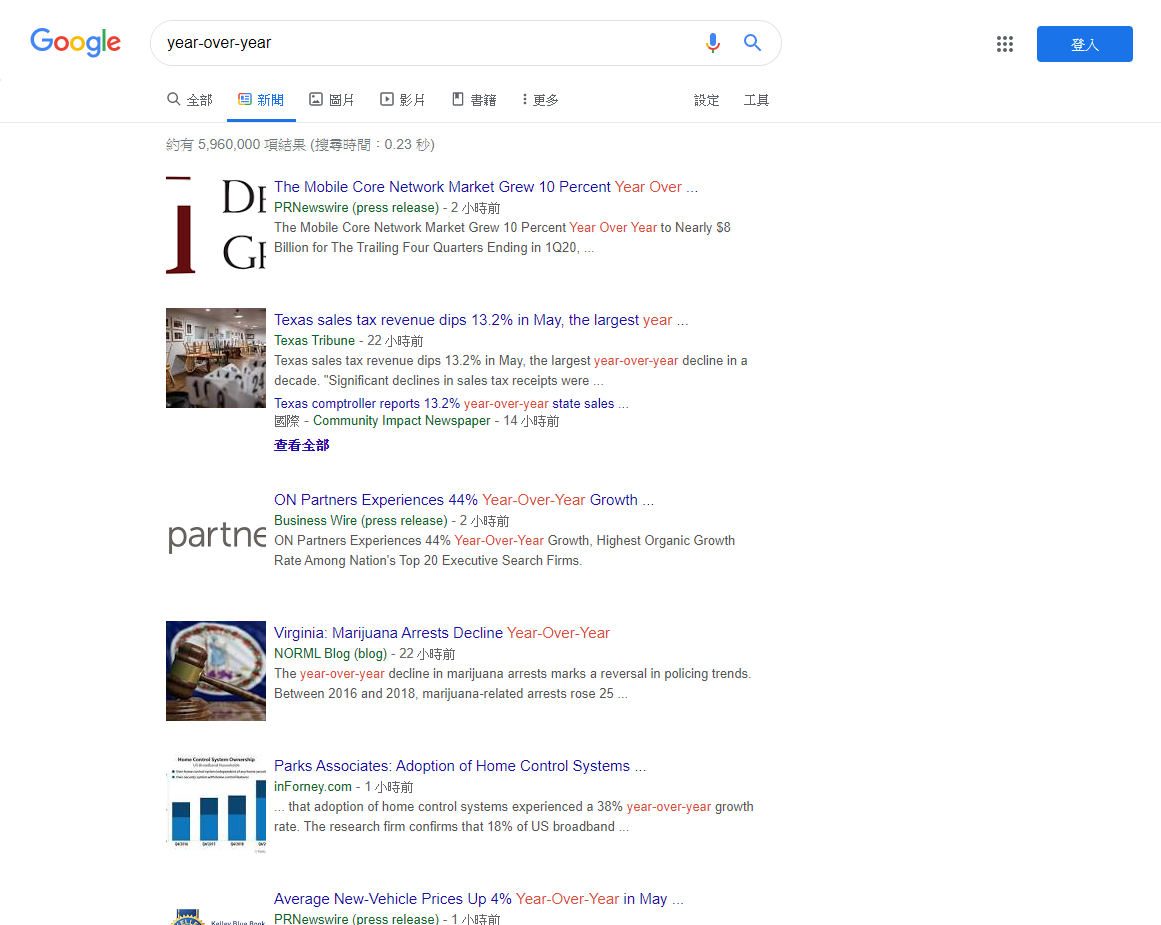Open the 設定 settings menu
This screenshot has width=1161, height=925.
(706, 100)
